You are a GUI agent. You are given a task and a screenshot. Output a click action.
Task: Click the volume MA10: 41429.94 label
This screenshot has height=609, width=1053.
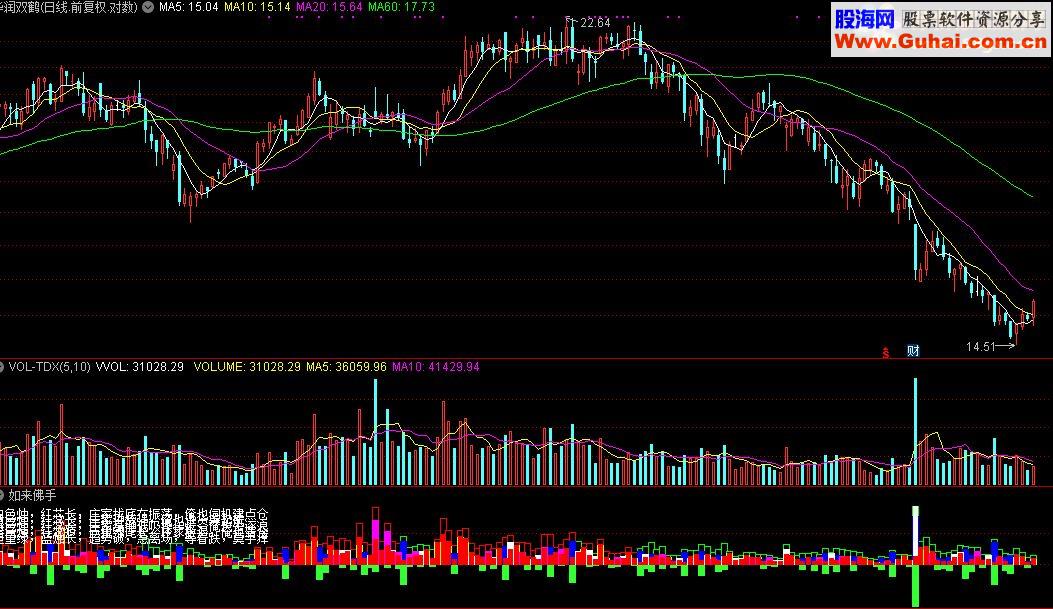436,367
